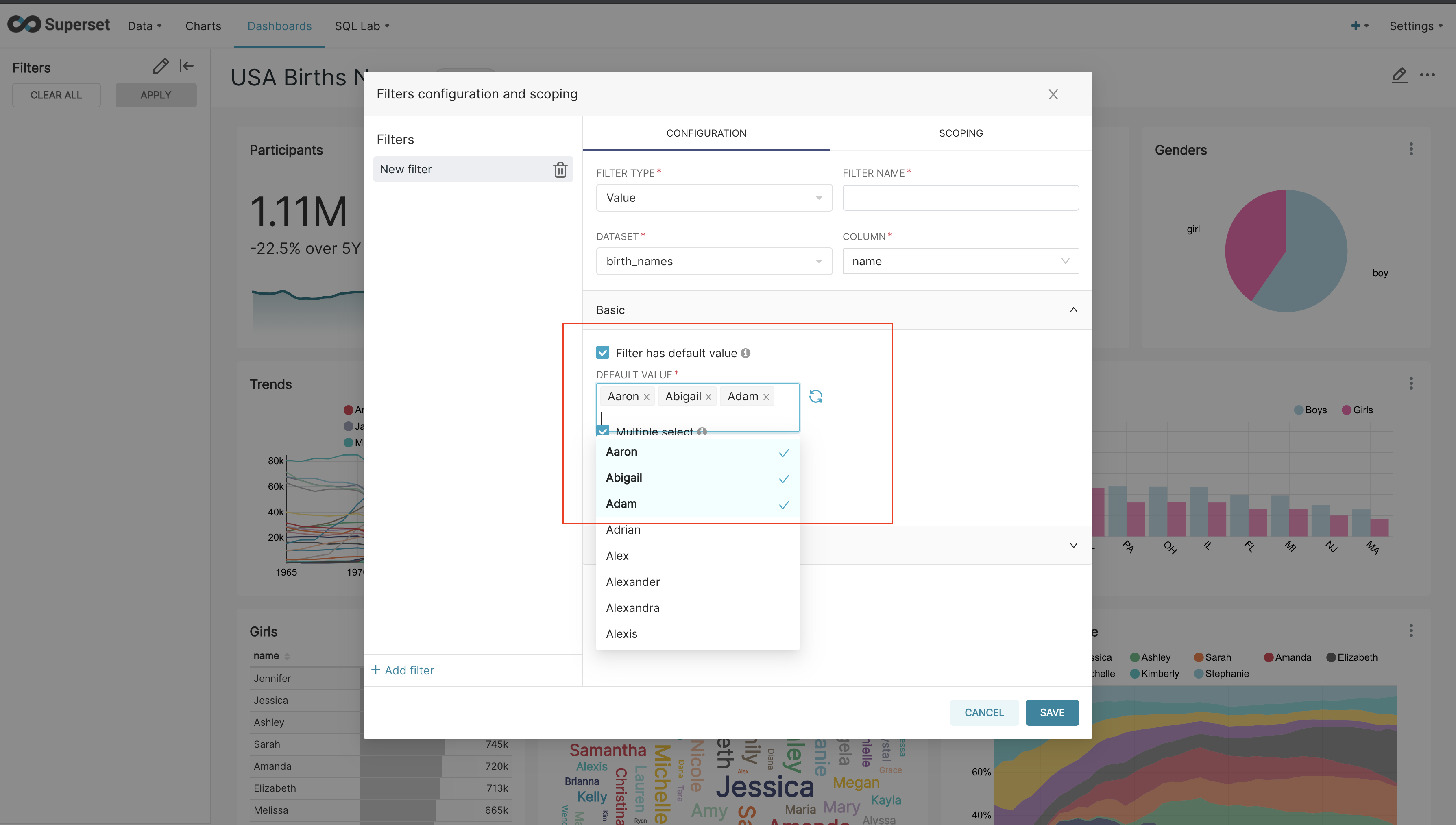Open the SQL Lab menu

362,26
